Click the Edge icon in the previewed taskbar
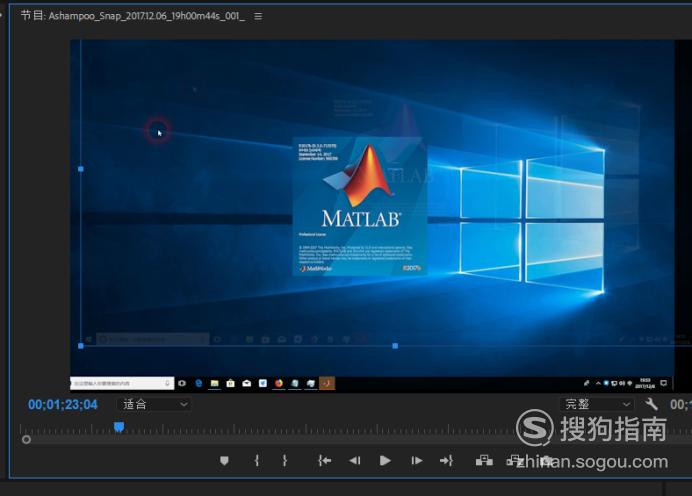 pos(199,383)
